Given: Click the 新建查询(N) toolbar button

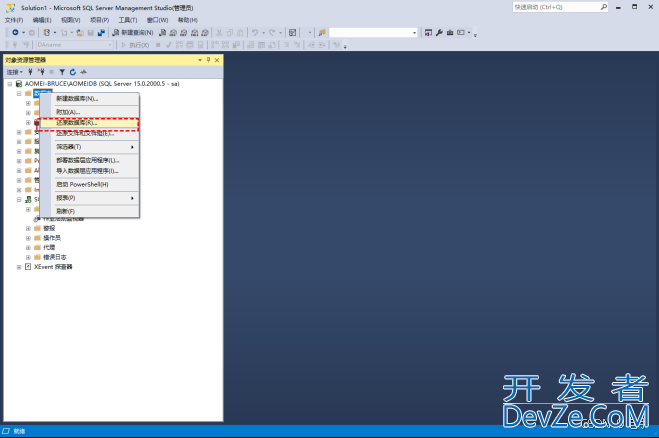Looking at the screenshot, I should click(133, 32).
